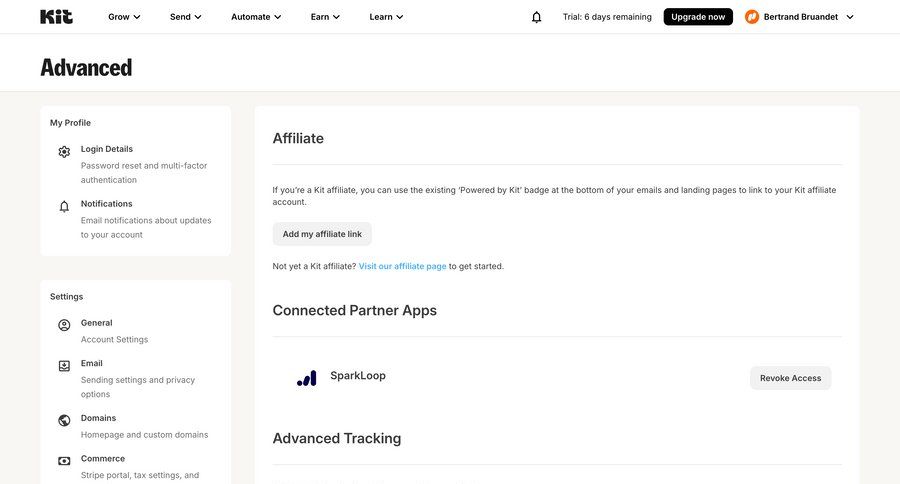Open the Grow menu

click(x=124, y=17)
